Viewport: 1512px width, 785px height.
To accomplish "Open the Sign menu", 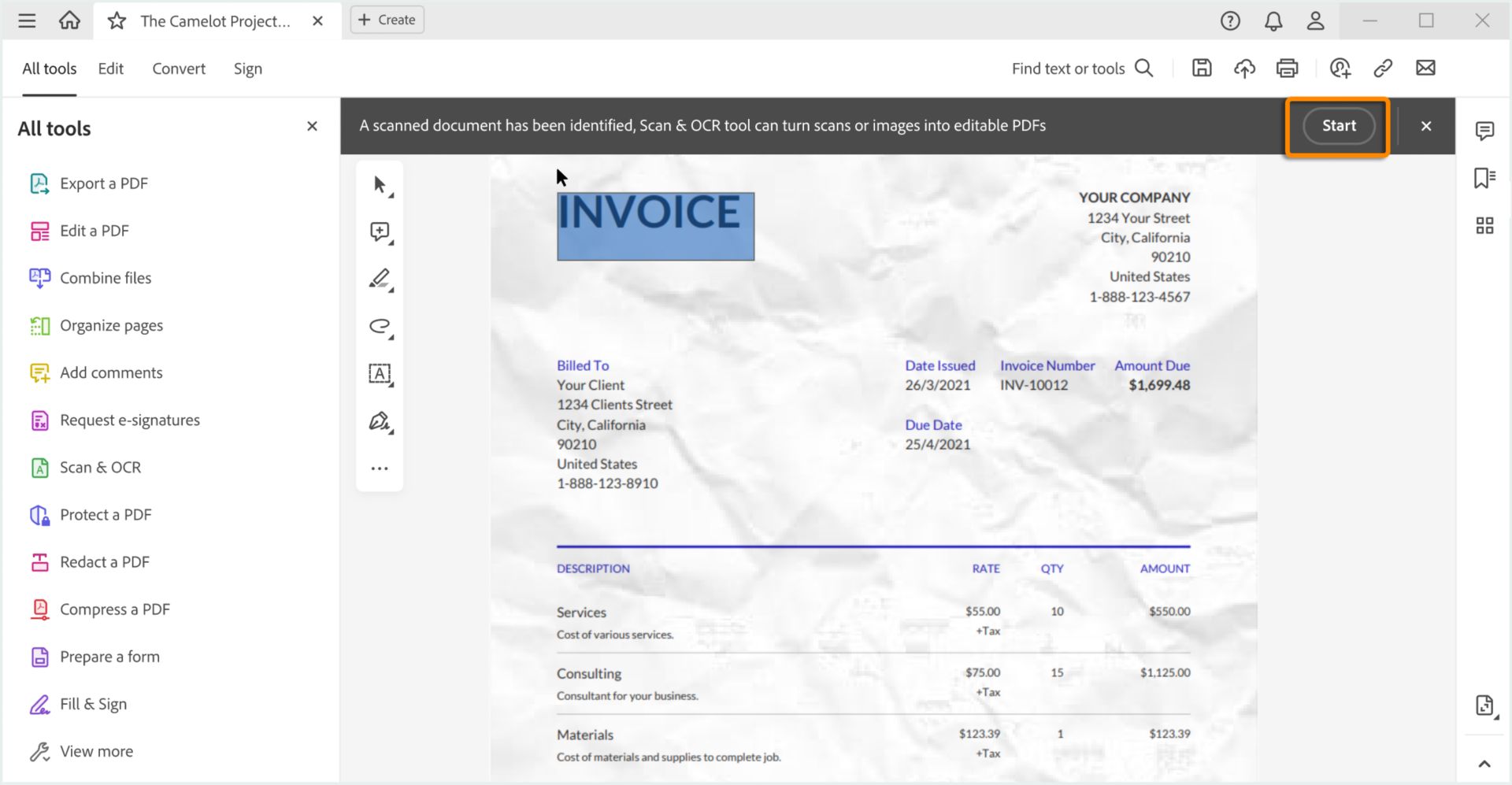I will (247, 69).
